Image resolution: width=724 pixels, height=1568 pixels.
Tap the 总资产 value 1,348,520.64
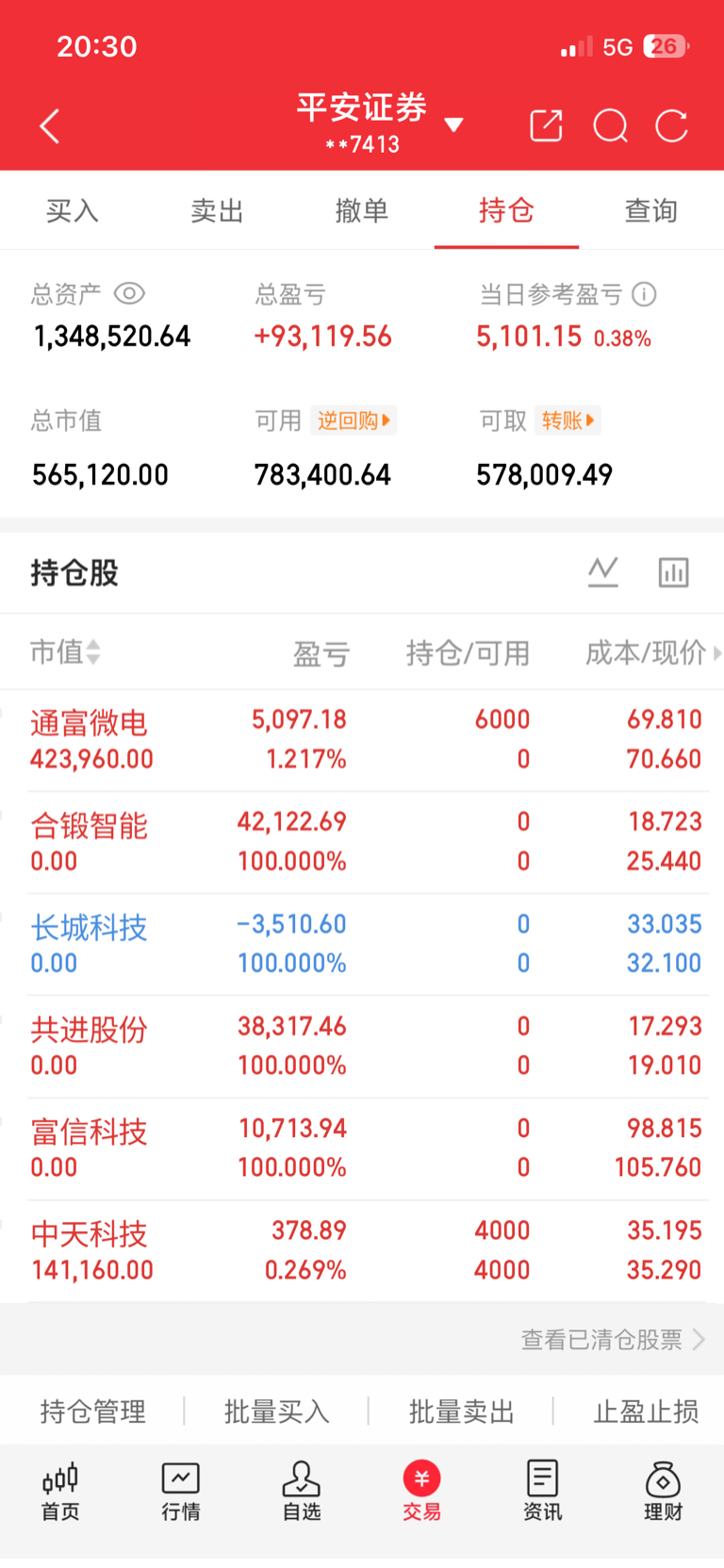pos(112,337)
